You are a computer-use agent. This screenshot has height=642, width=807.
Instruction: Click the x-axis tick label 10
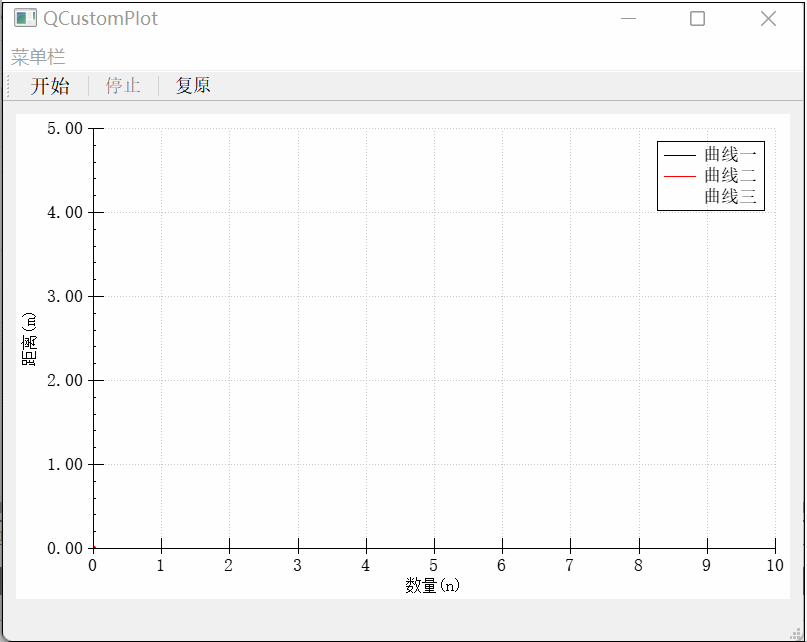click(x=775, y=566)
